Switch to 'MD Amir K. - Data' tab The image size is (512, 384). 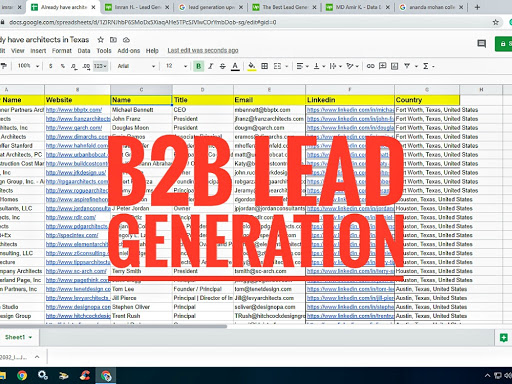pyautogui.click(x=358, y=7)
